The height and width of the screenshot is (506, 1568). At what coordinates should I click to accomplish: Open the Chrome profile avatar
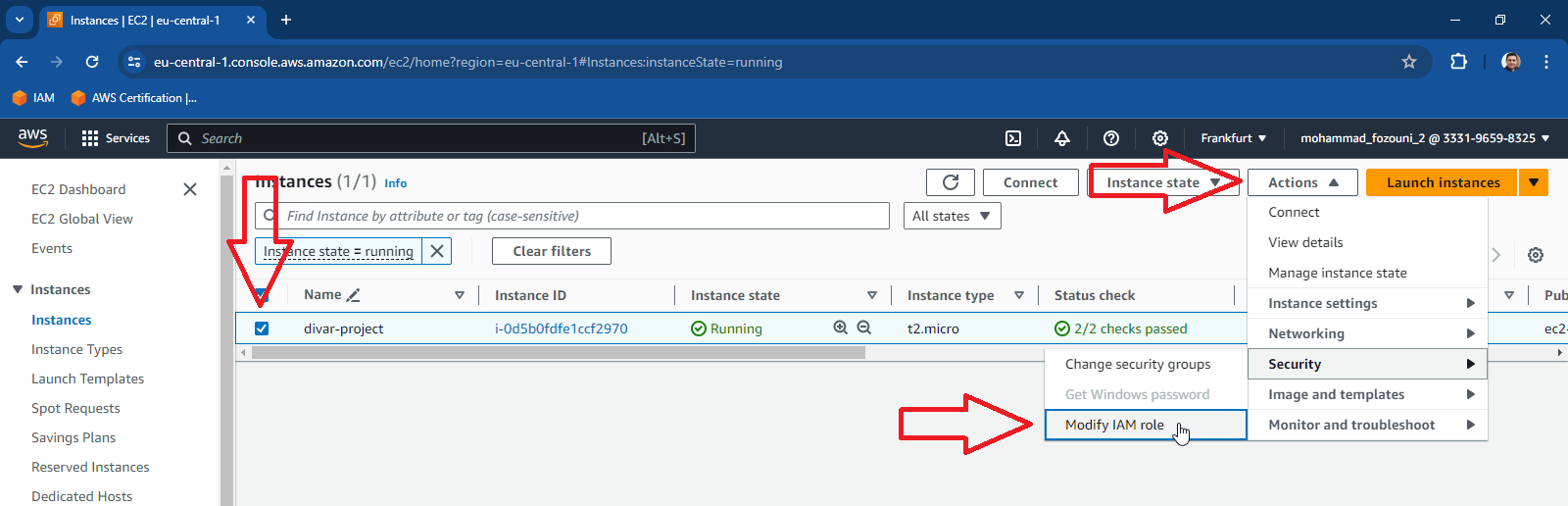click(1511, 62)
